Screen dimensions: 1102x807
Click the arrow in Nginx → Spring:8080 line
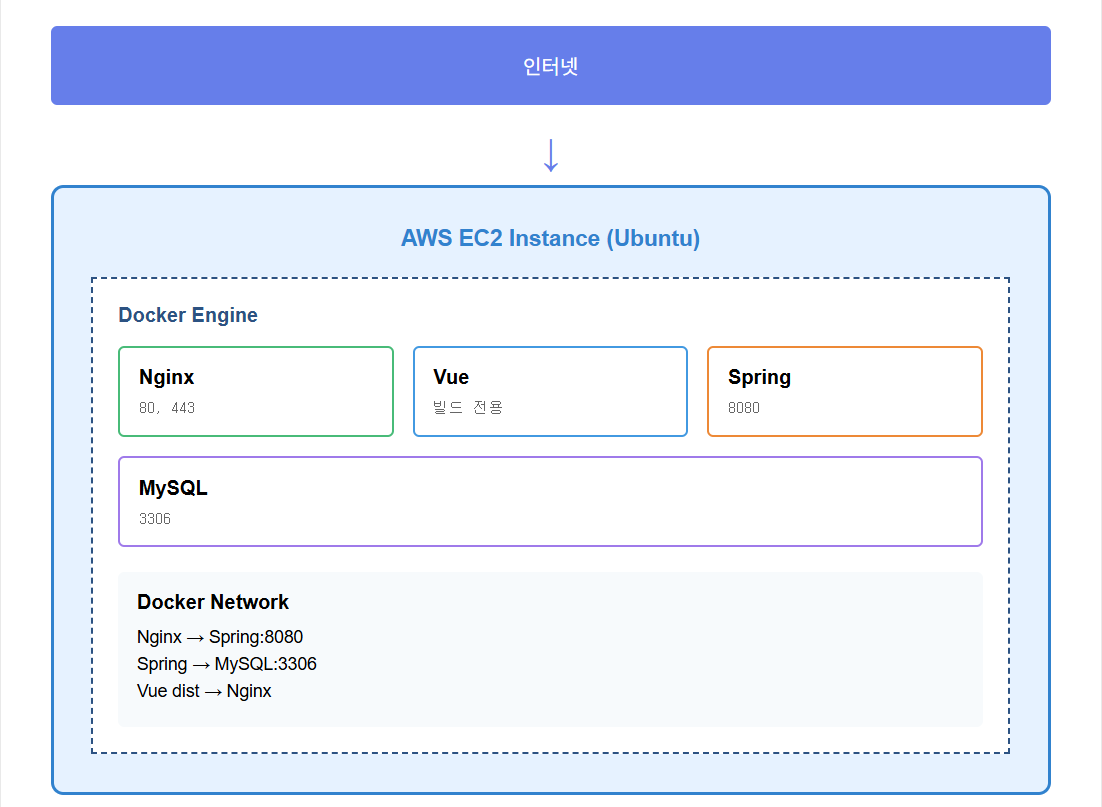tap(195, 637)
